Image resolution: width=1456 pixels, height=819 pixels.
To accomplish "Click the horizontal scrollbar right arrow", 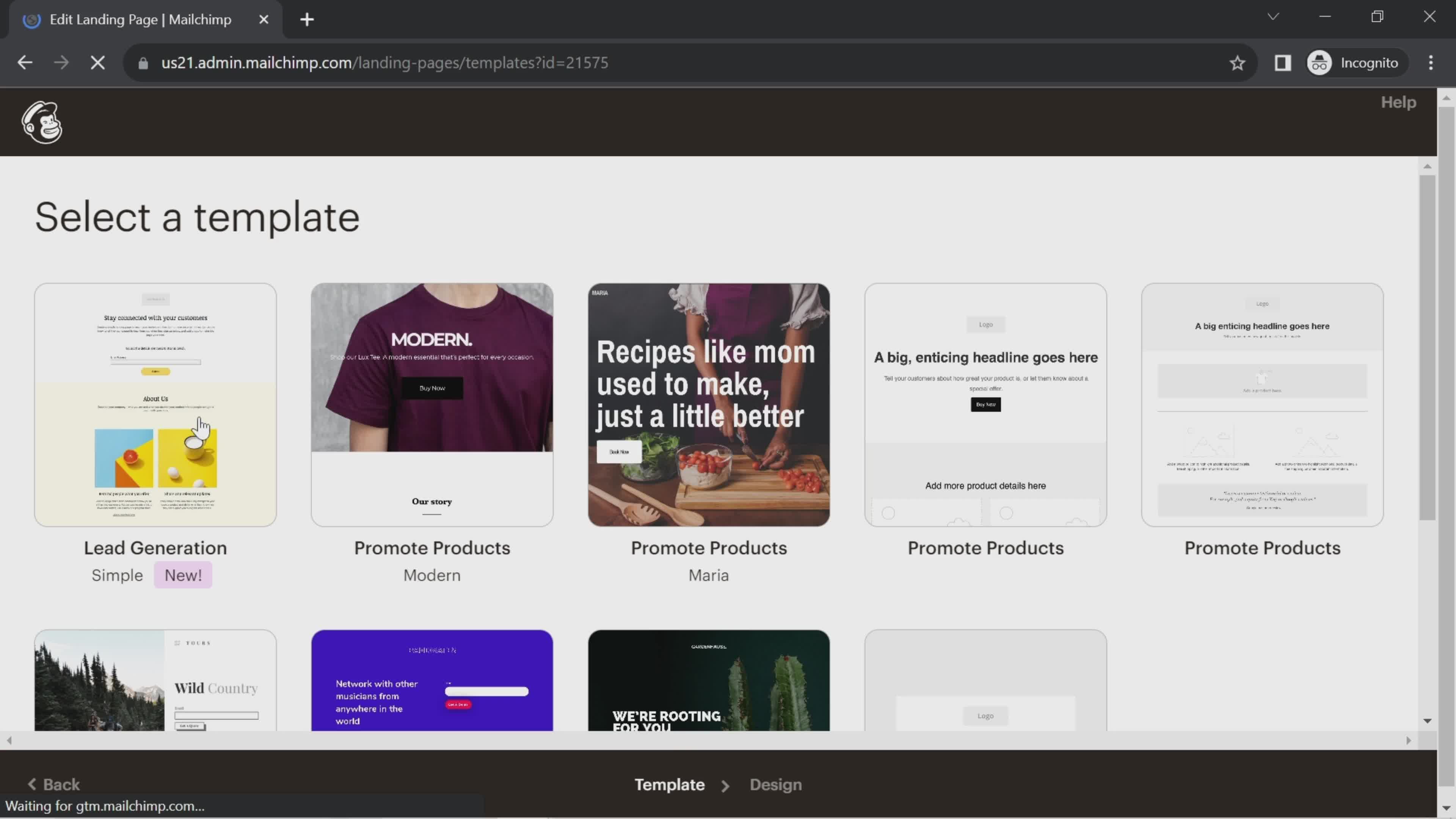I will [1409, 741].
